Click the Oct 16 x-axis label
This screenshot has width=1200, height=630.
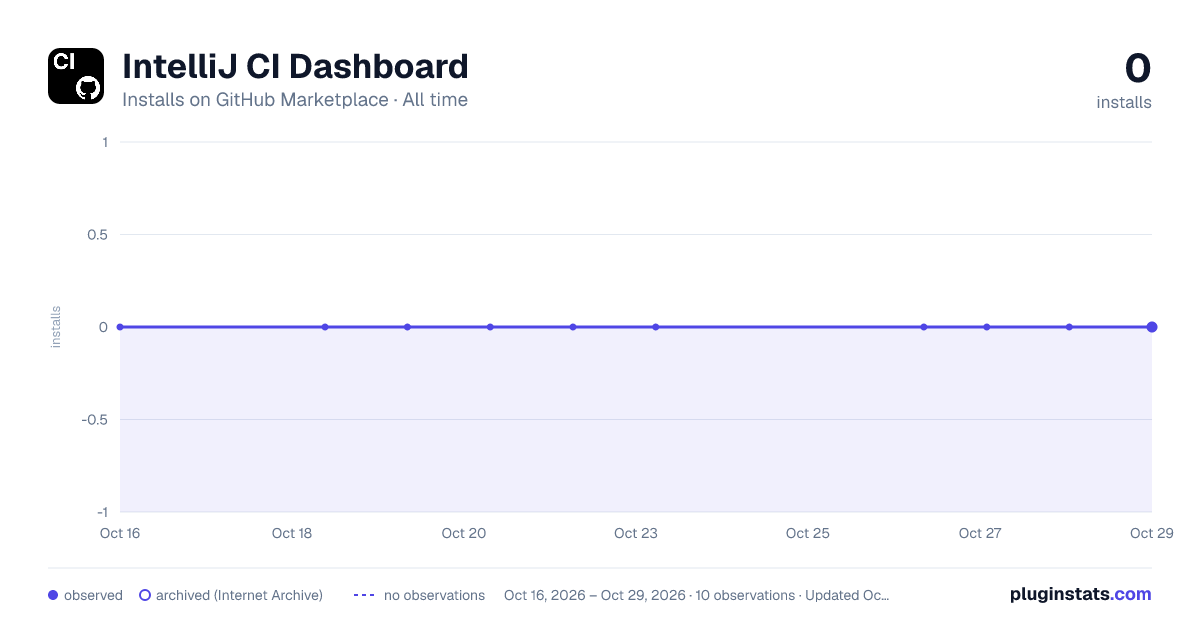(120, 533)
